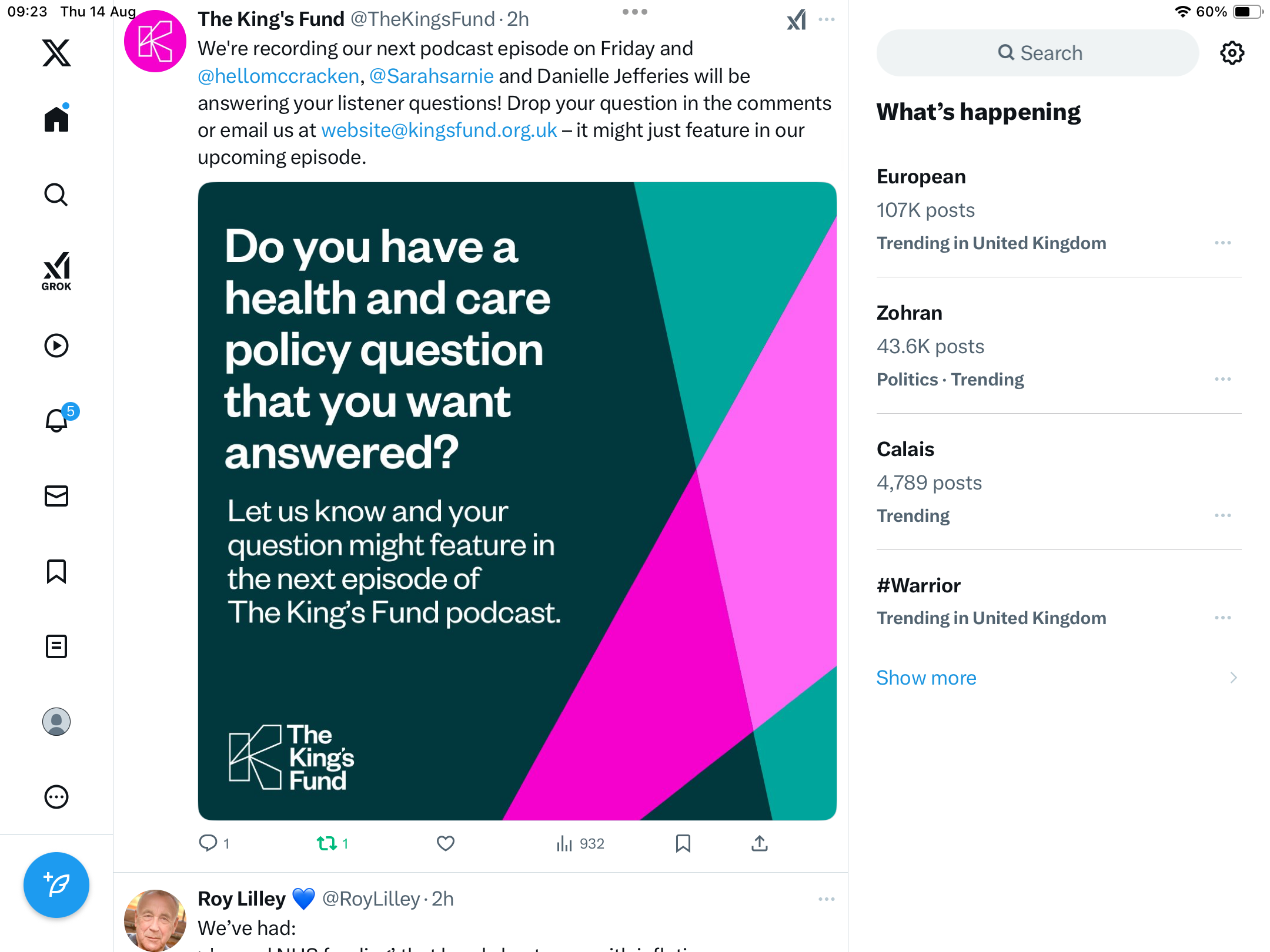Open the Explore search tab in sidebar
The image size is (1270, 952).
56,195
